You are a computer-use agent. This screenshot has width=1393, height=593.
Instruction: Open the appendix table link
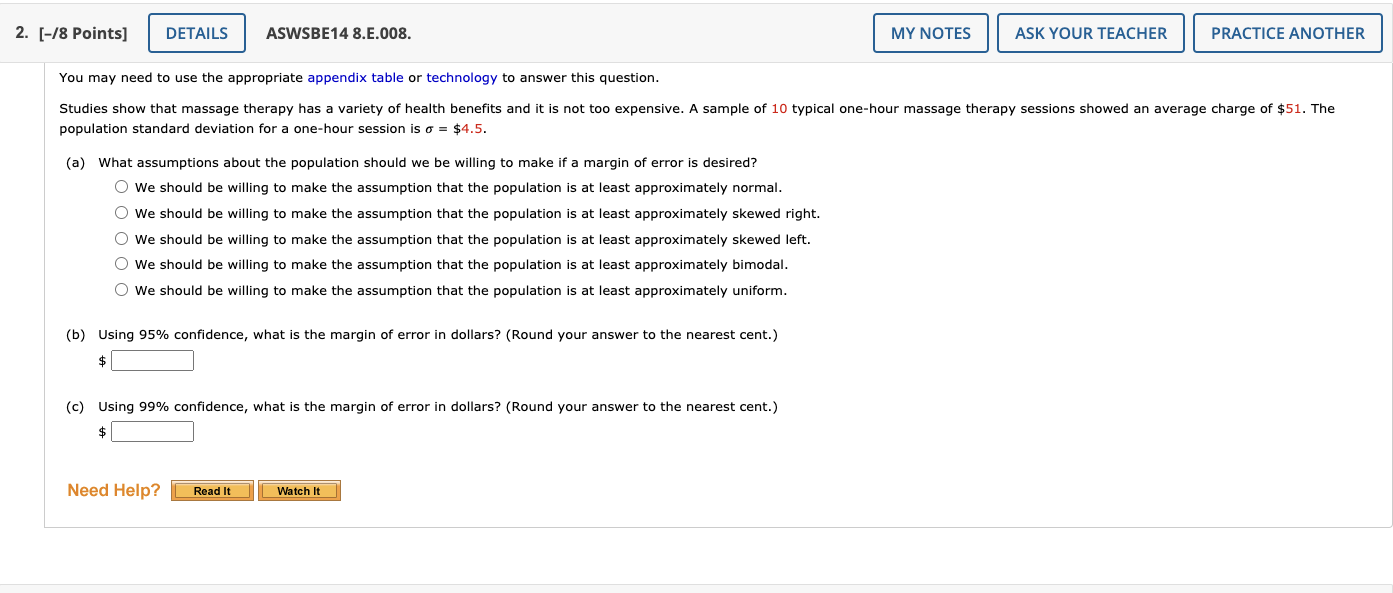tap(355, 77)
